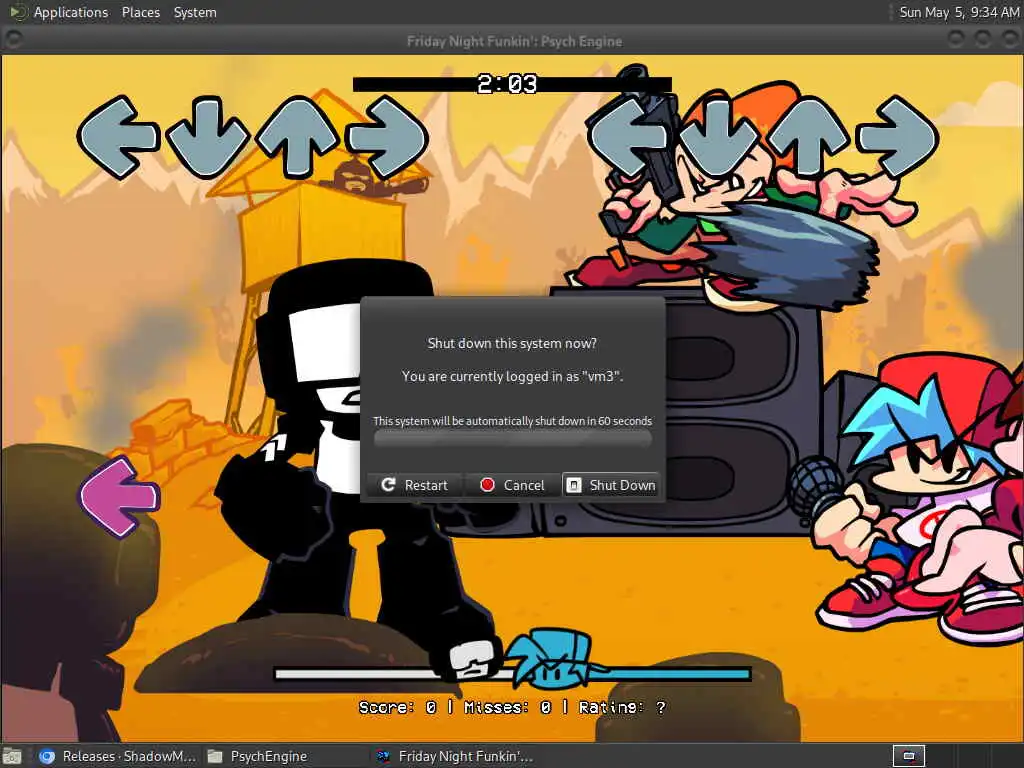Click the show desktop icon in taskbar
Viewport: 1024px width, 768px height.
coord(12,756)
